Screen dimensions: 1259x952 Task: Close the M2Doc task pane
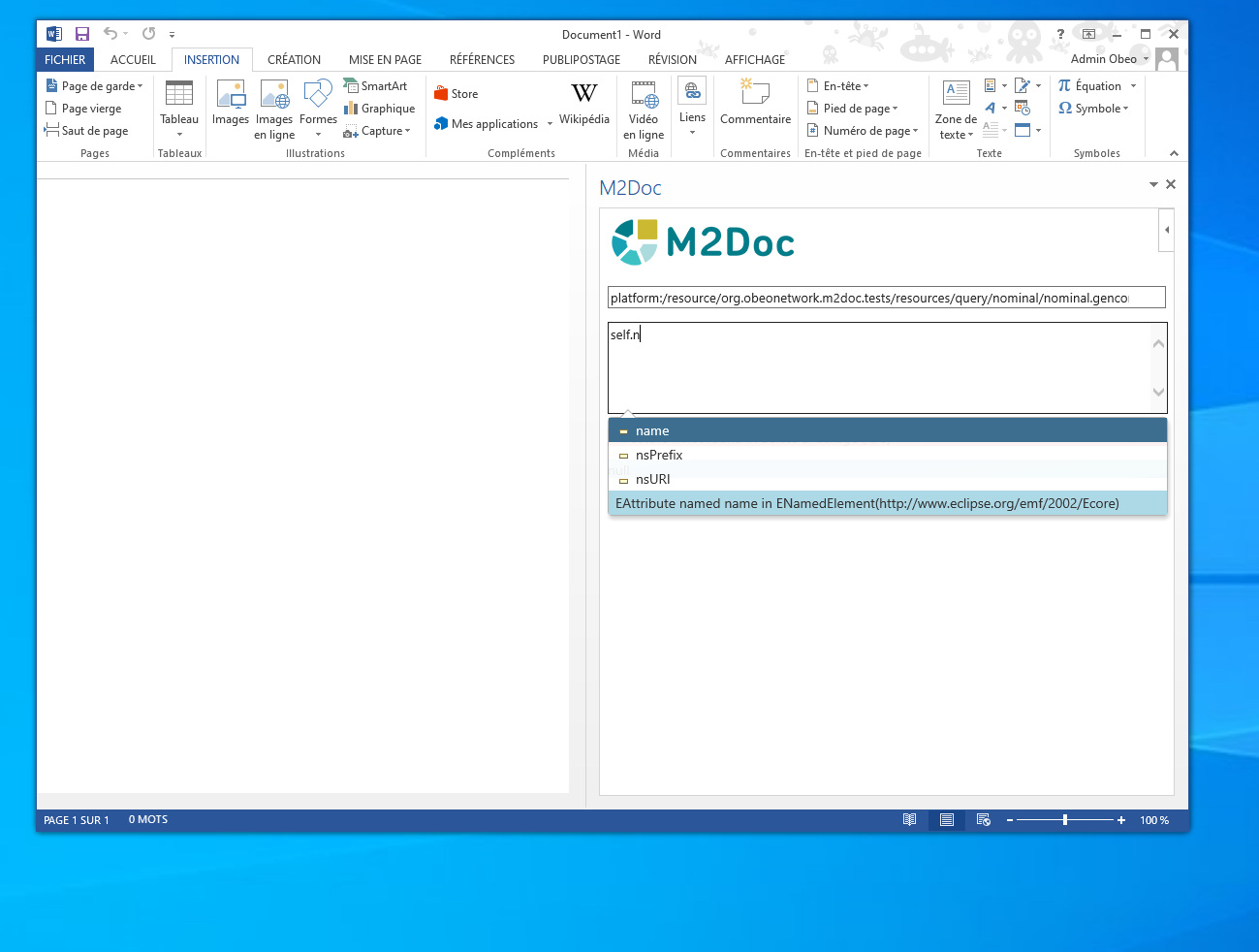1171,184
